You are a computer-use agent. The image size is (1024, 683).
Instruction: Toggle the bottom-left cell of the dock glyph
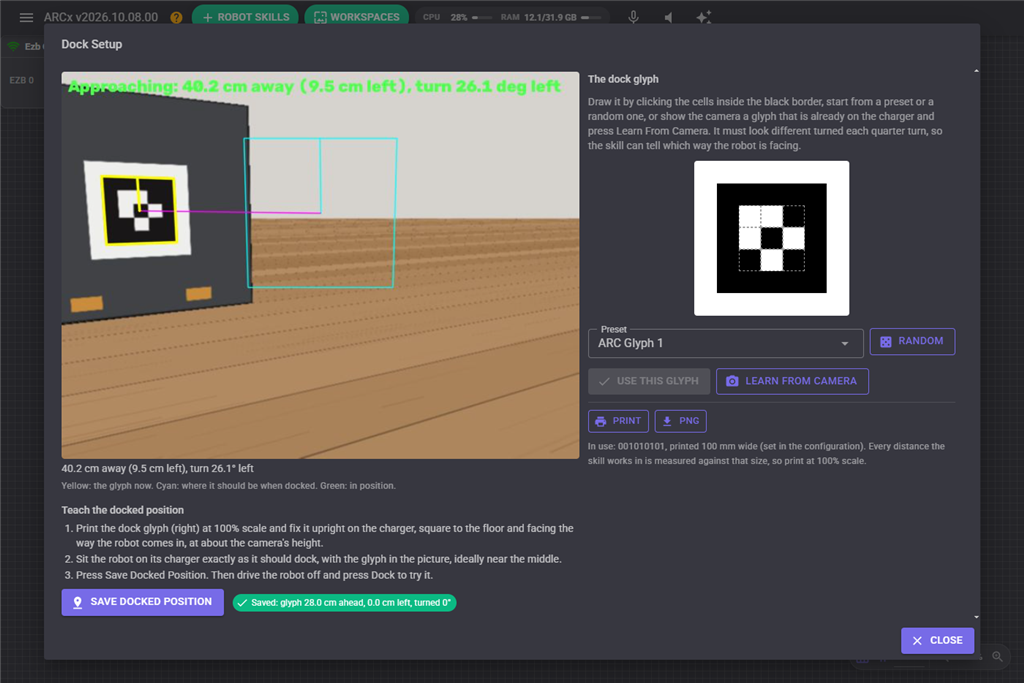coord(750,260)
